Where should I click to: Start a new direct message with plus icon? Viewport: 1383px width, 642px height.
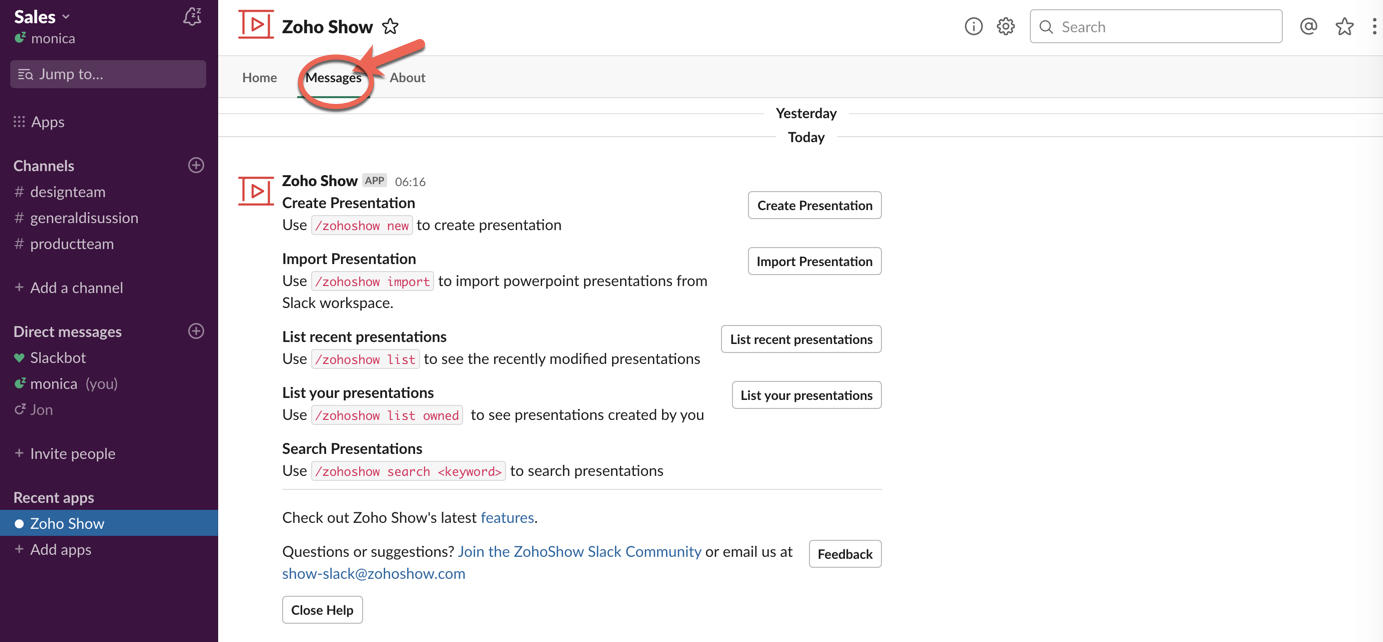196,331
